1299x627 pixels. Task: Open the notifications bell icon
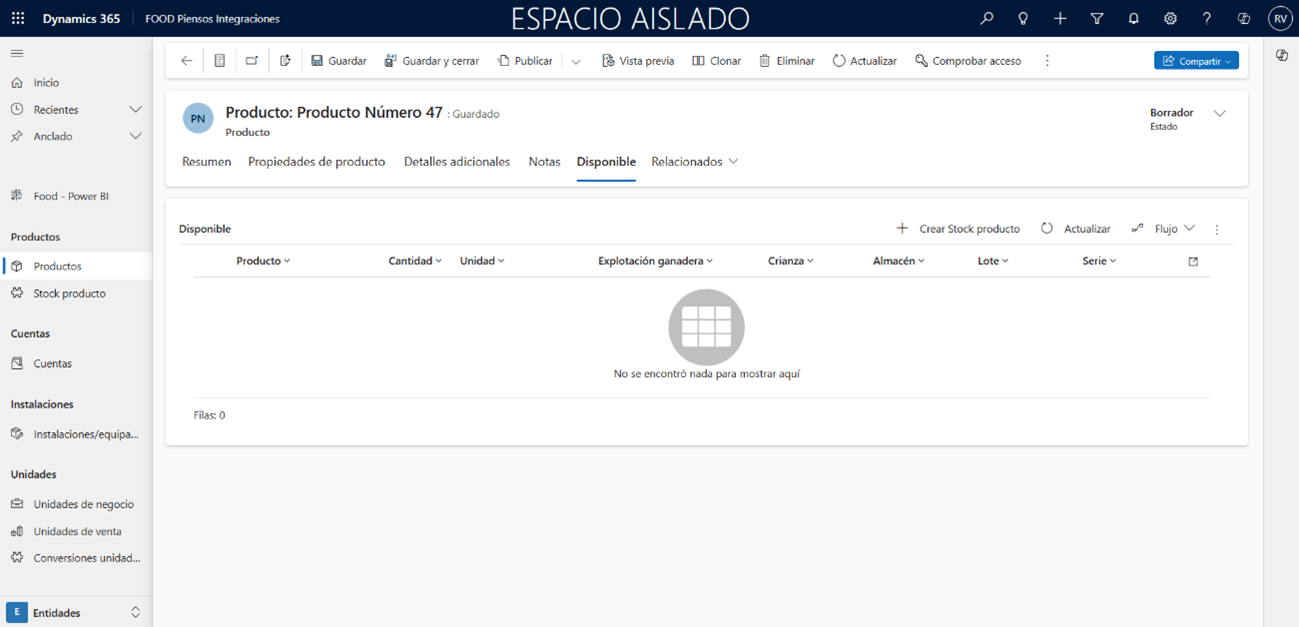point(1133,19)
